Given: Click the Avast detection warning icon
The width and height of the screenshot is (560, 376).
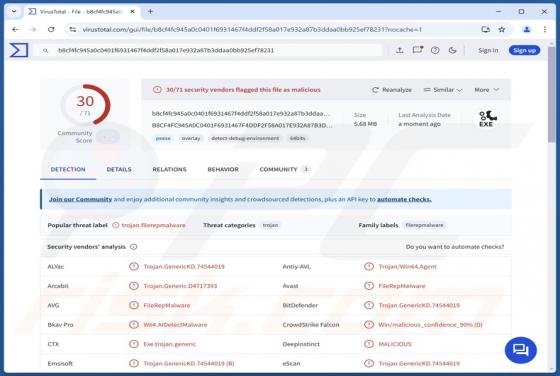Looking at the screenshot, I should pos(369,286).
